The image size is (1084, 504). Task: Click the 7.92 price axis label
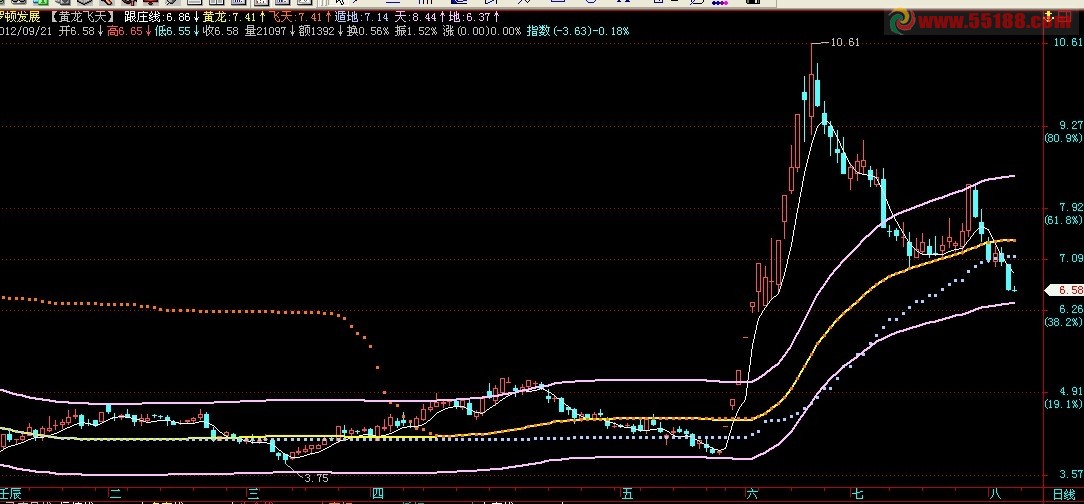click(1071, 207)
